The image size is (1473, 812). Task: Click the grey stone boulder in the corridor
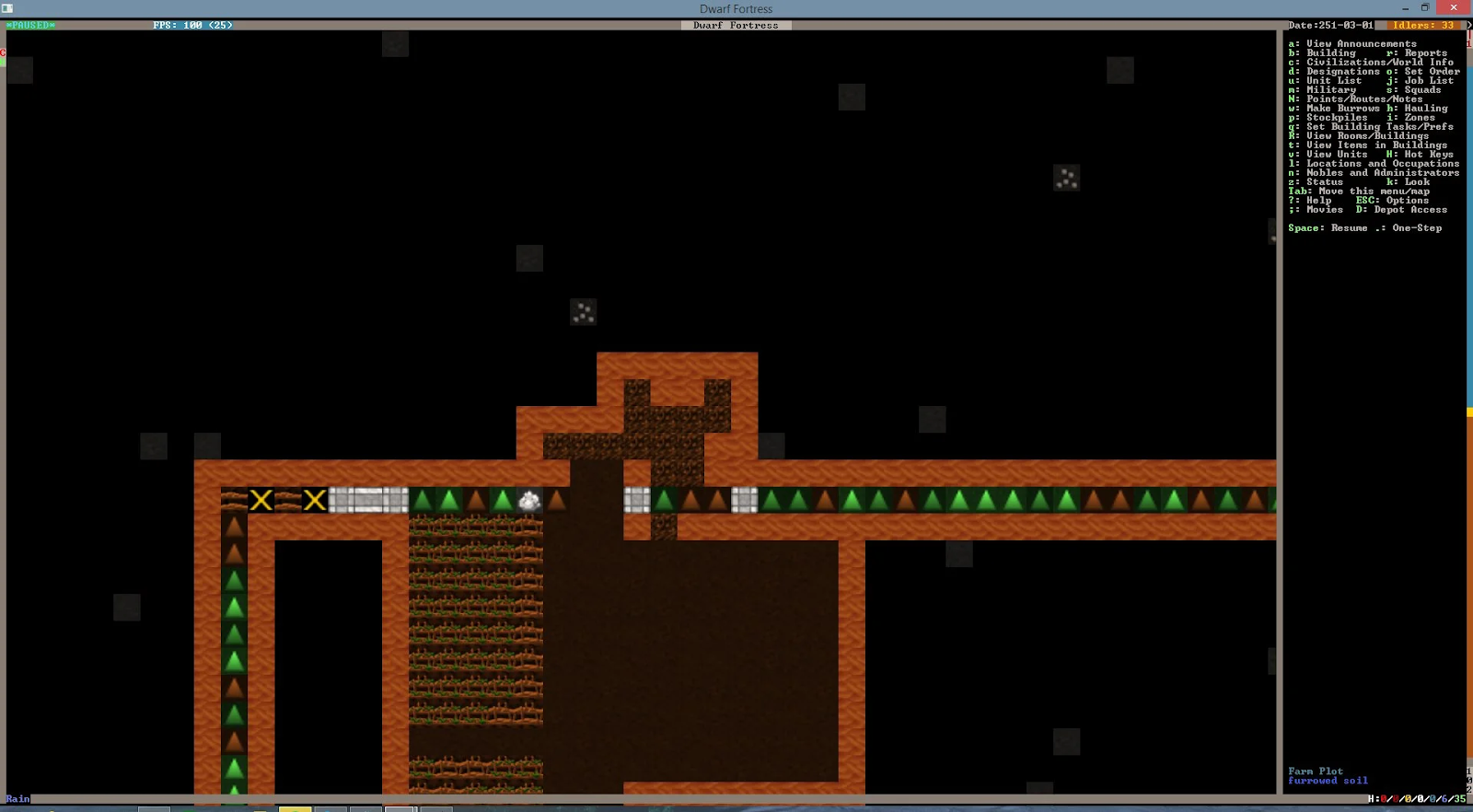[529, 501]
